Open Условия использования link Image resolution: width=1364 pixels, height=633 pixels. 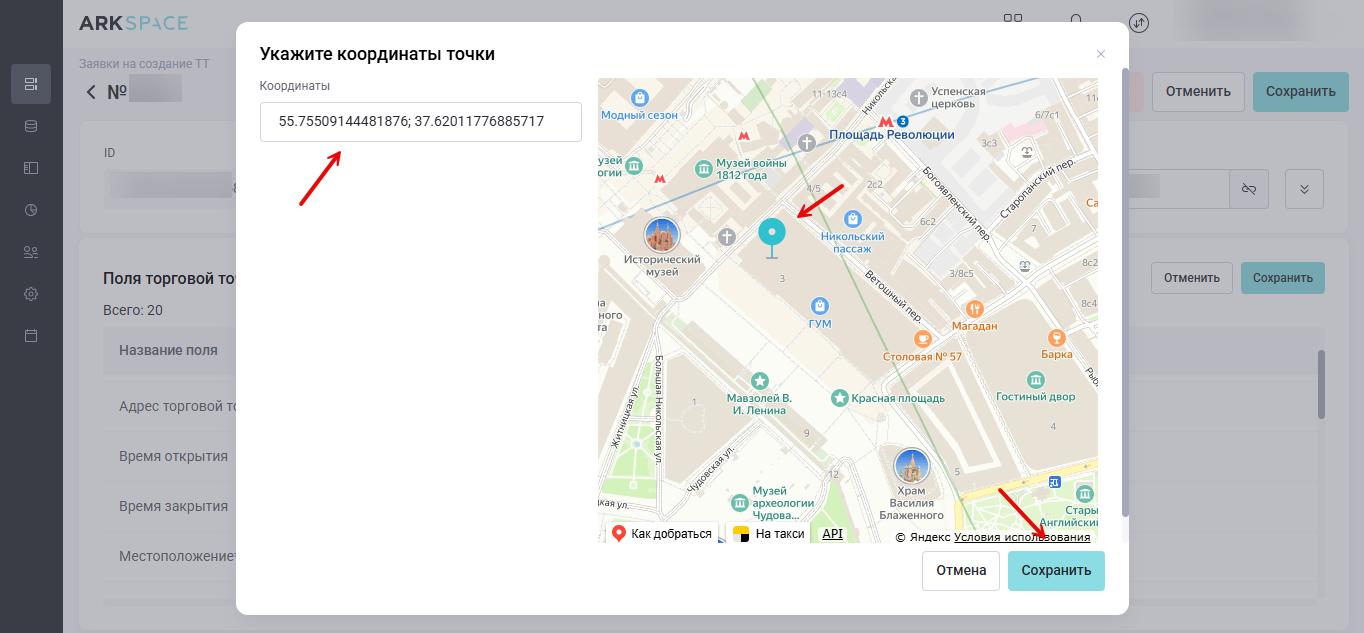(1022, 537)
